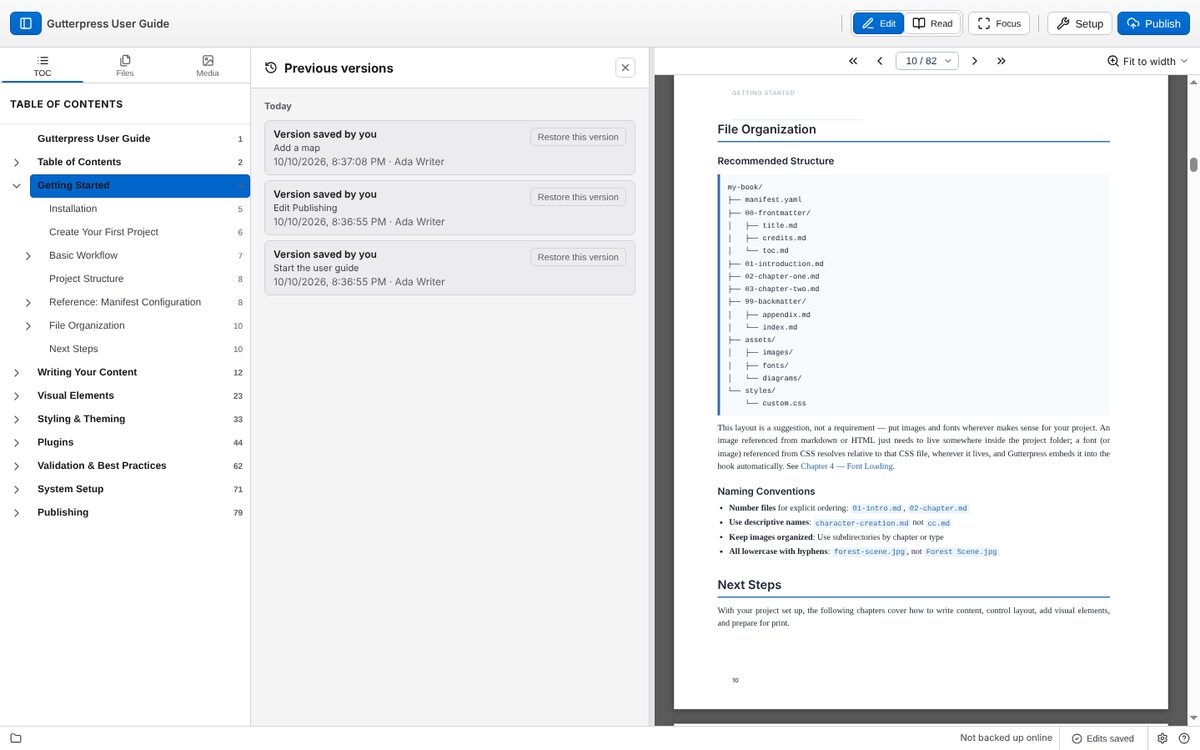Click the previous versions history icon

coord(271,68)
